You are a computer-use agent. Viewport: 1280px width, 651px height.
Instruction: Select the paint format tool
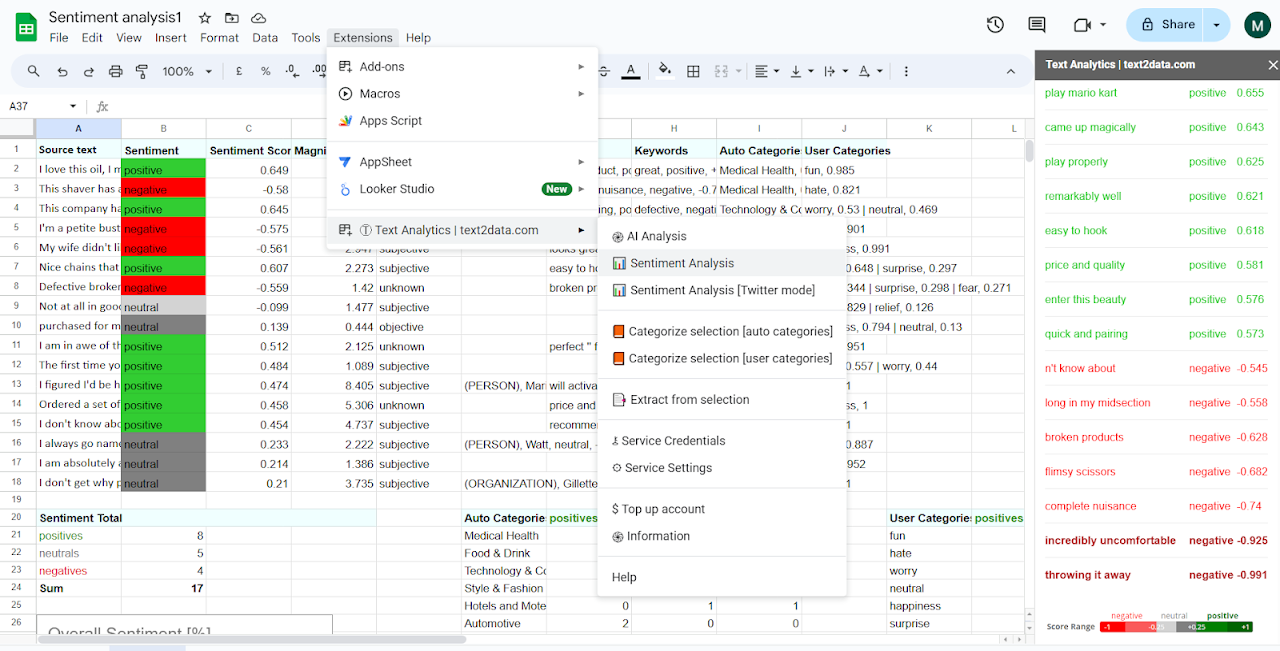point(141,71)
